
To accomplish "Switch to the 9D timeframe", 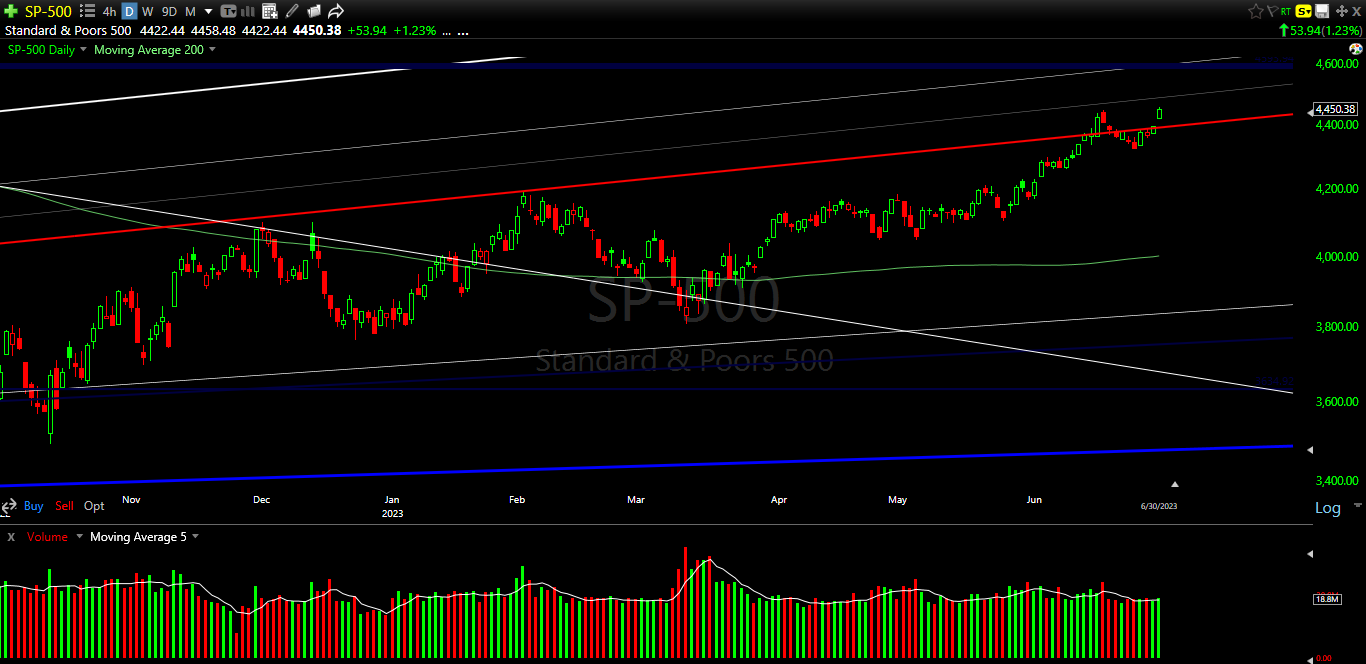I will [169, 12].
